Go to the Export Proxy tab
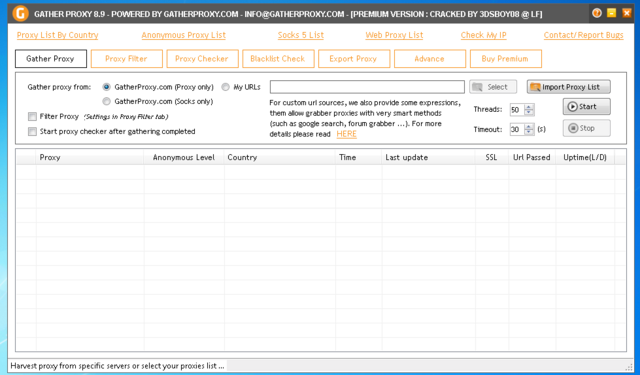This screenshot has height=375, width=640. pyautogui.click(x=353, y=59)
